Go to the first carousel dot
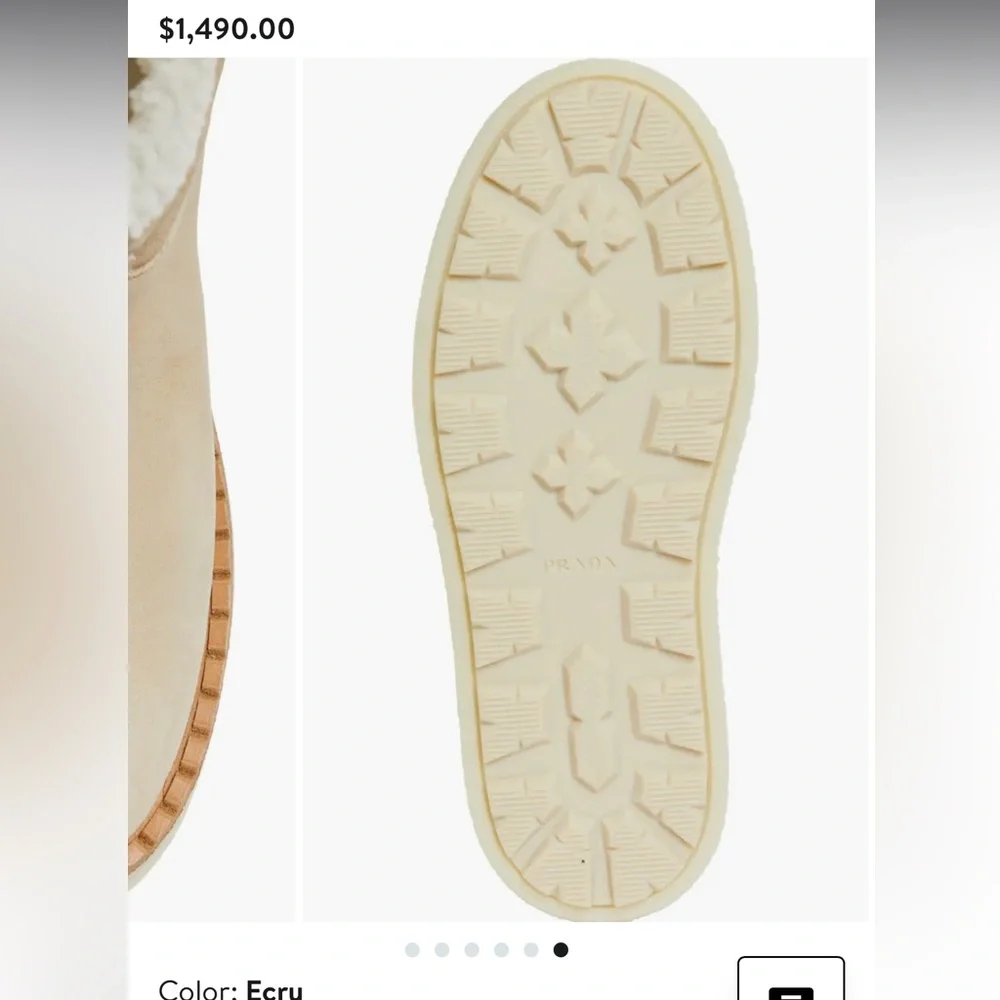This screenshot has height=1000, width=1000. [x=413, y=950]
